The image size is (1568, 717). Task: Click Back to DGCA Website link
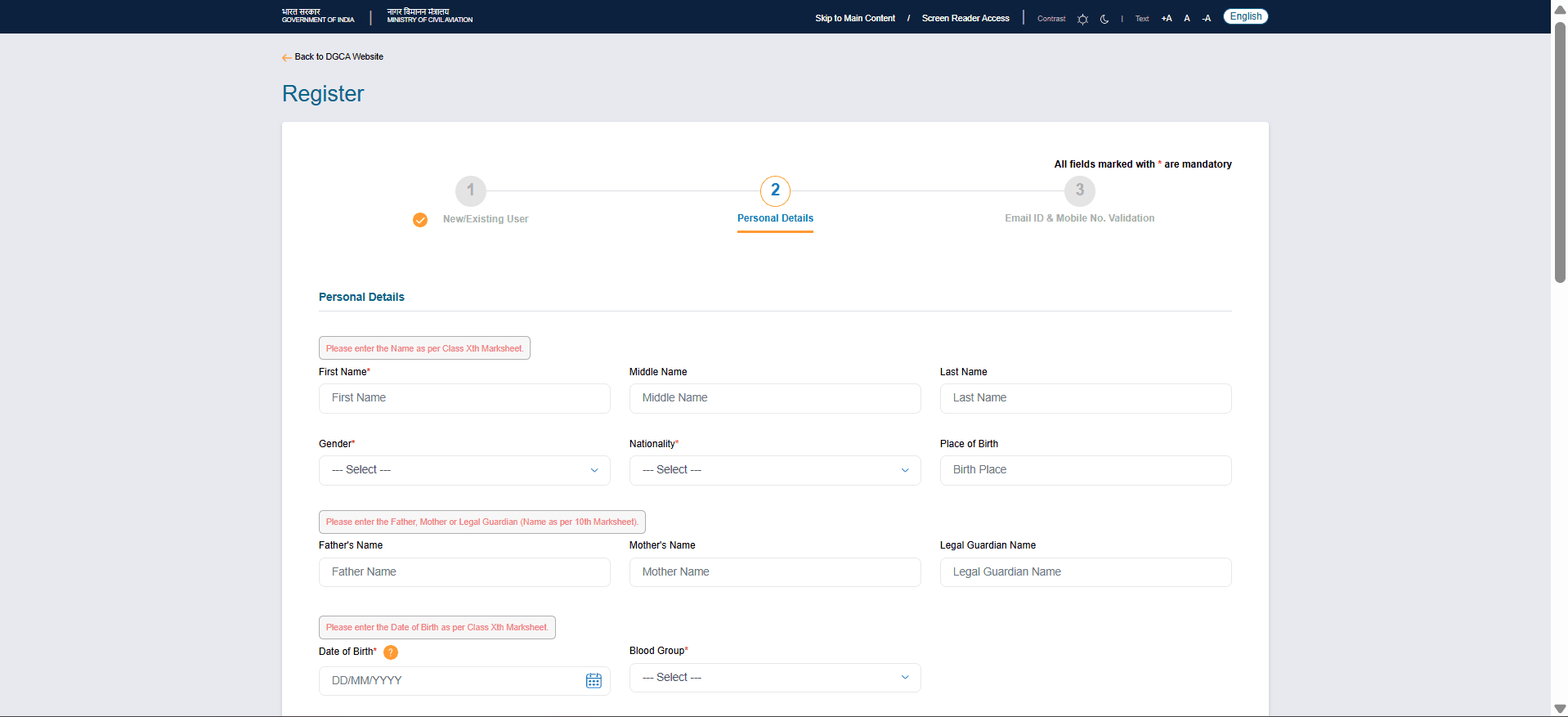click(x=338, y=57)
